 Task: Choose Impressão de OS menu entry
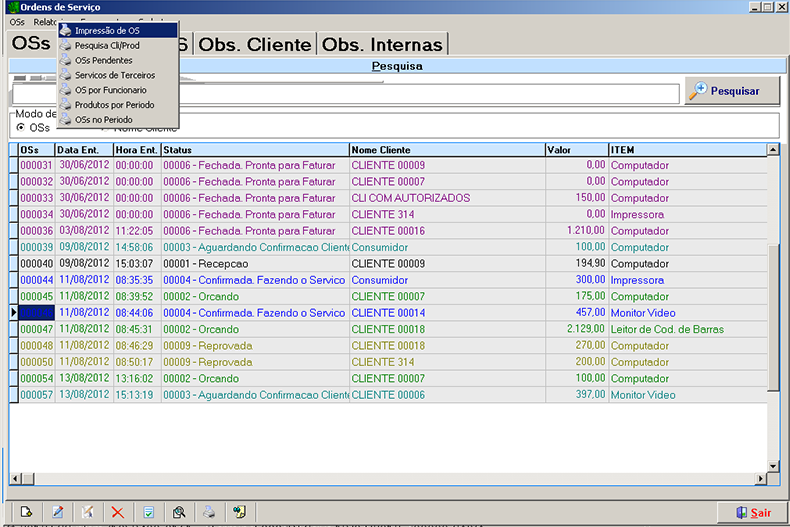click(x=107, y=31)
